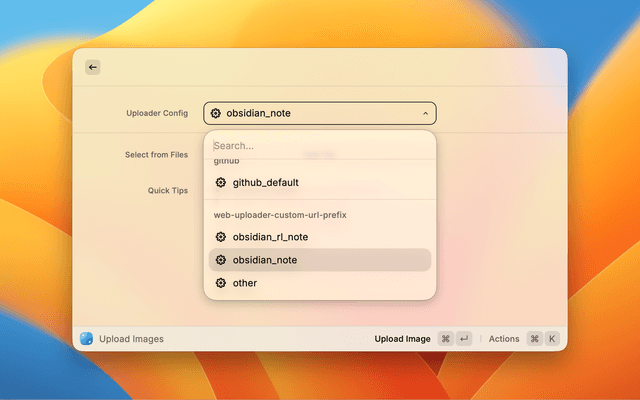Open the Actions panel
This screenshot has width=640, height=400.
coord(504,339)
